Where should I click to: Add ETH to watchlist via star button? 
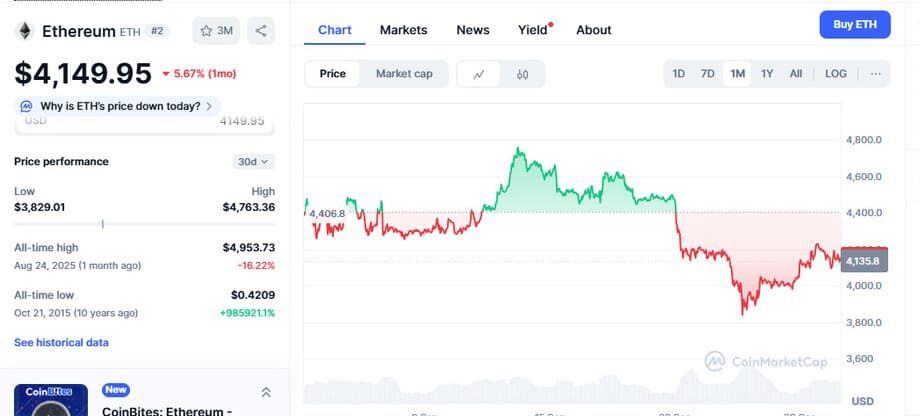click(216, 31)
